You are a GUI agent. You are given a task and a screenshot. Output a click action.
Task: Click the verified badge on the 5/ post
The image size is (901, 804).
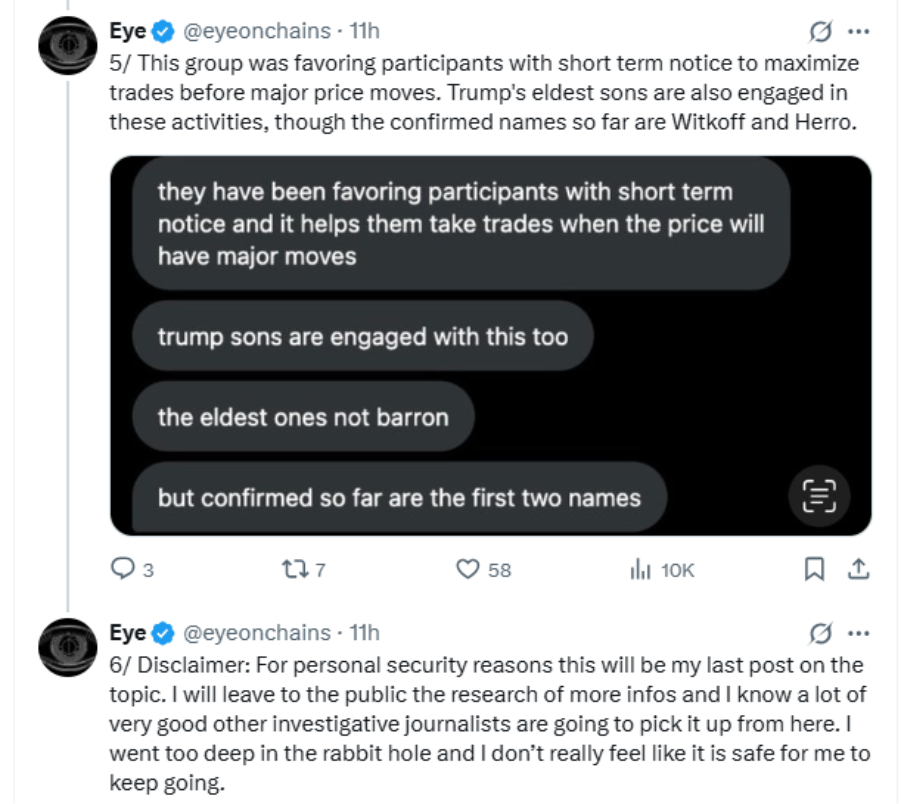(163, 31)
